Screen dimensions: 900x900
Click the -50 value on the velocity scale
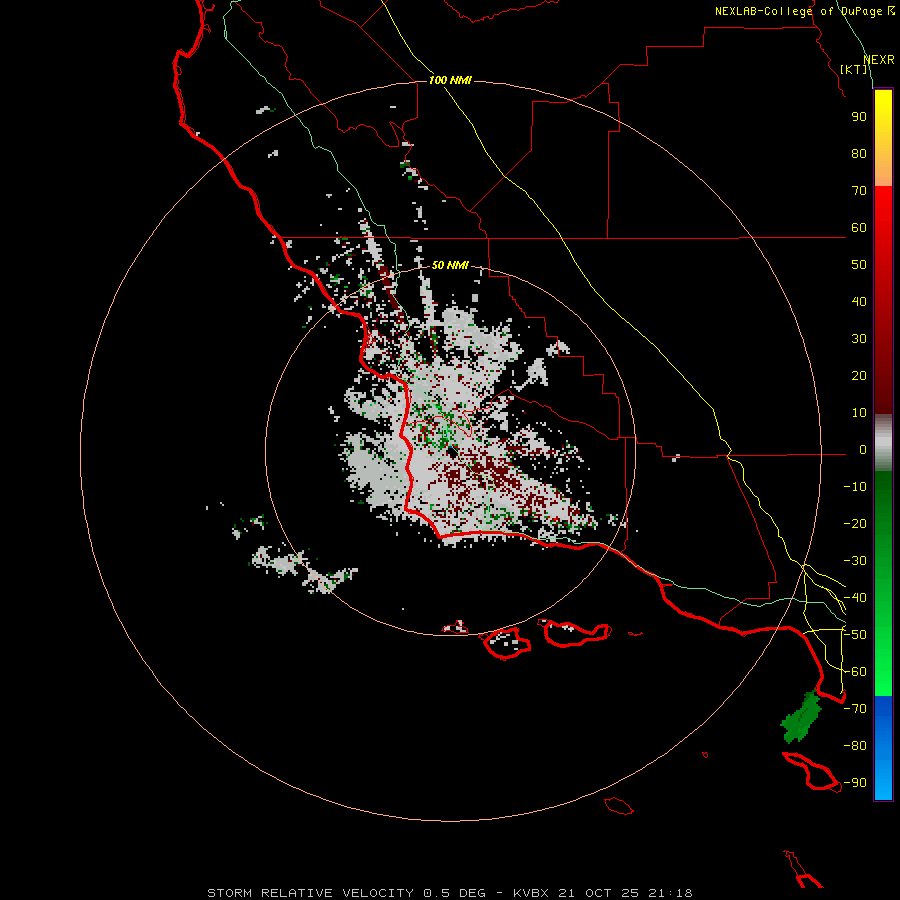855,635
